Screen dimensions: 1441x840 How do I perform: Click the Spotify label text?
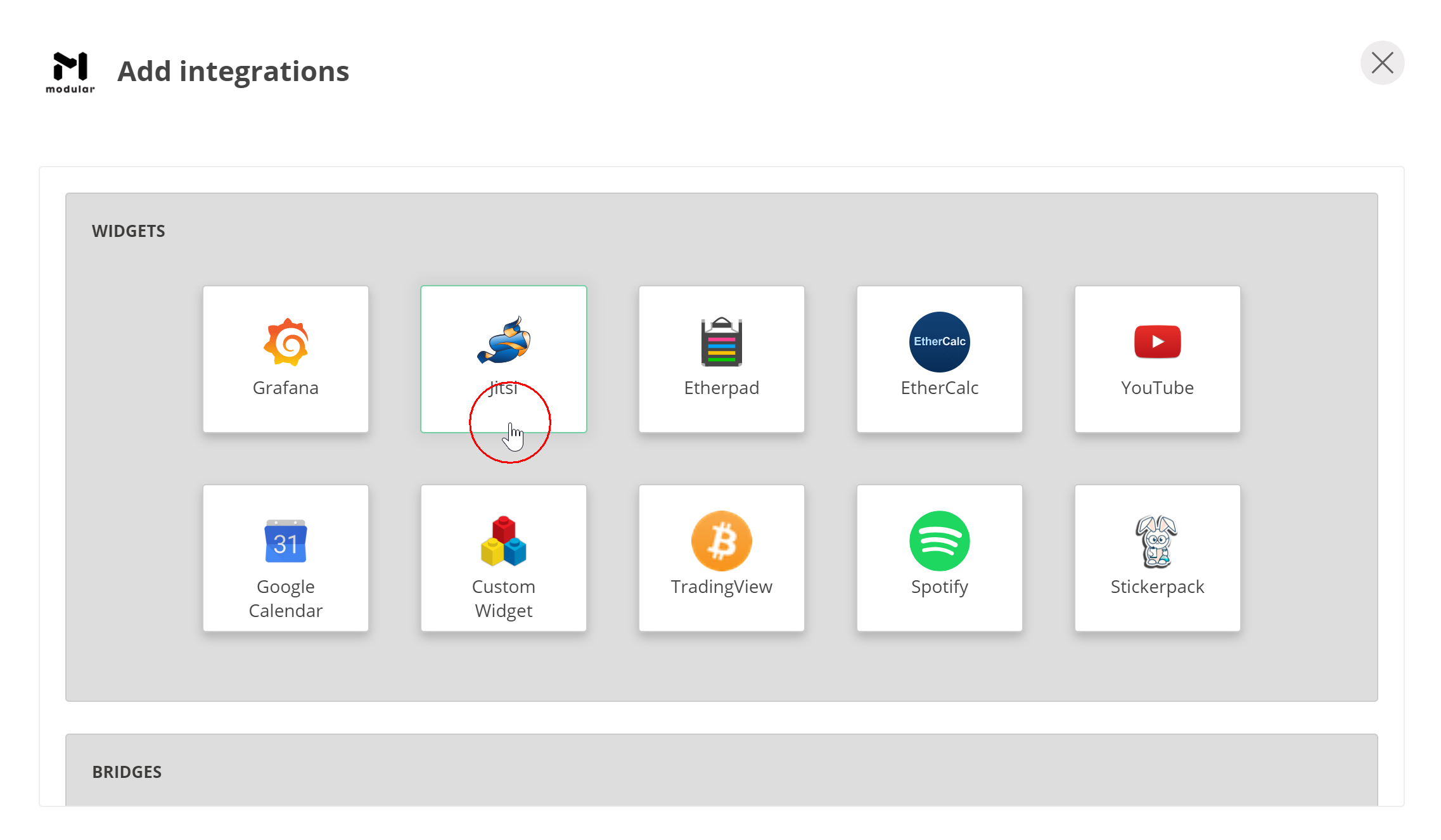click(x=939, y=587)
